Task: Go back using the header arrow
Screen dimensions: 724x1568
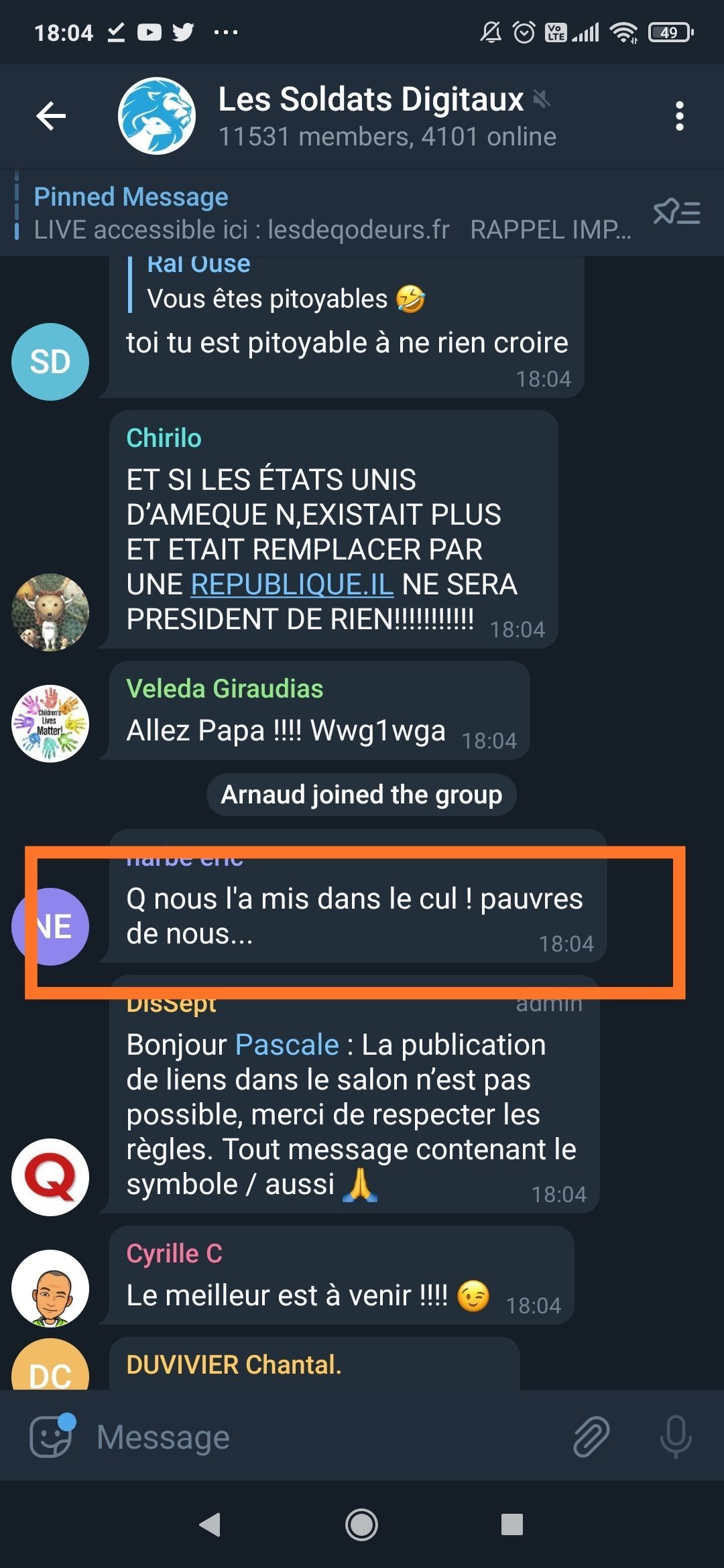Action: 51,116
